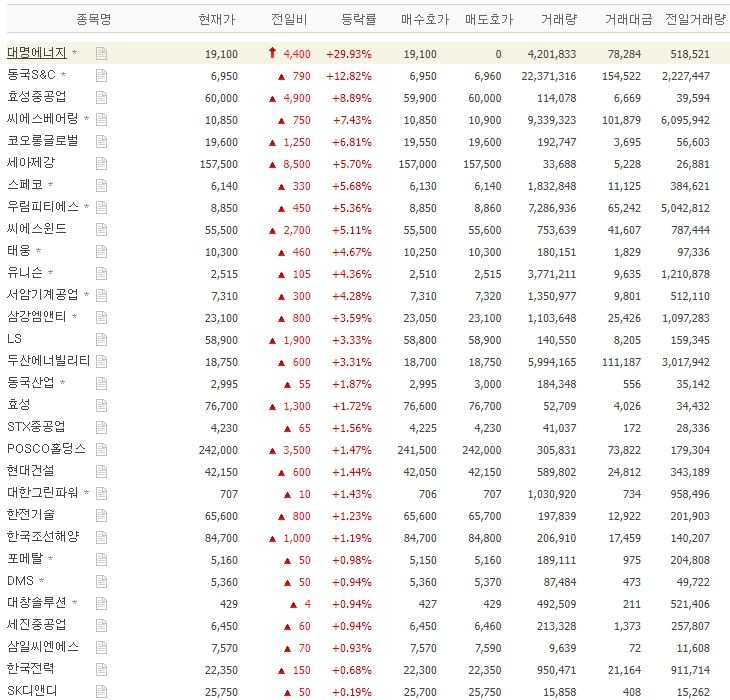Open the document icon beside 삼강엠앤티
The height and width of the screenshot is (700, 730).
click(101, 318)
